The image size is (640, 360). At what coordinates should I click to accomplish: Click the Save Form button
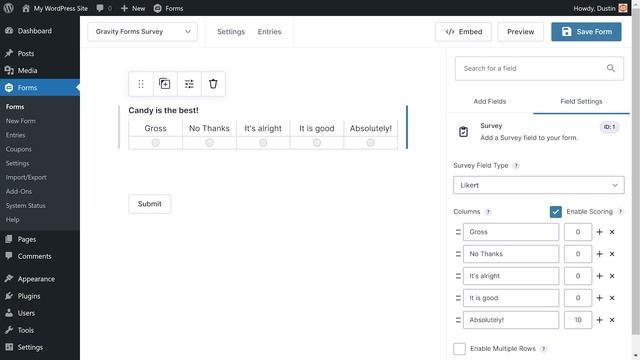click(586, 32)
